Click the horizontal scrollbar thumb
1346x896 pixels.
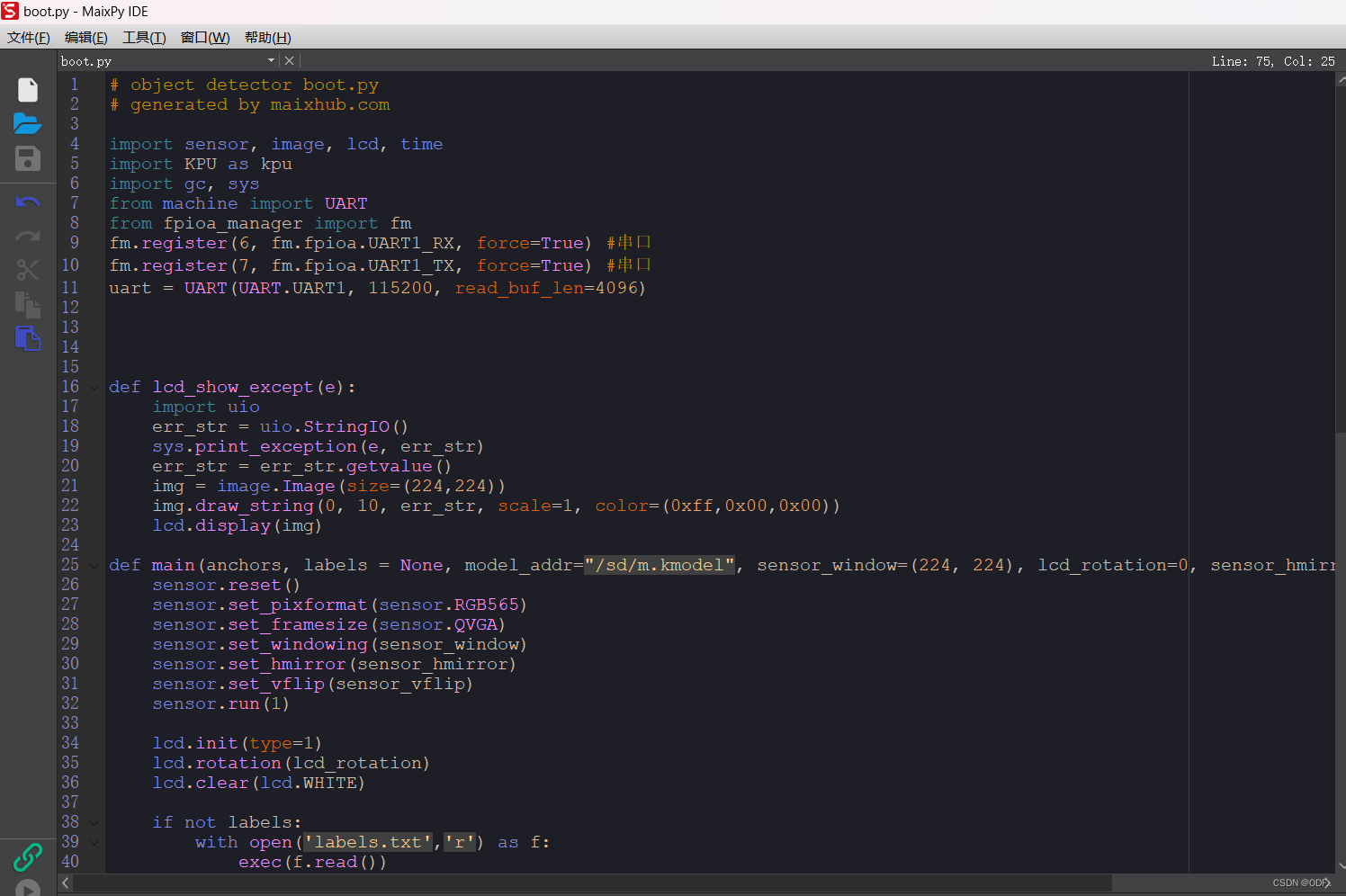click(x=593, y=883)
